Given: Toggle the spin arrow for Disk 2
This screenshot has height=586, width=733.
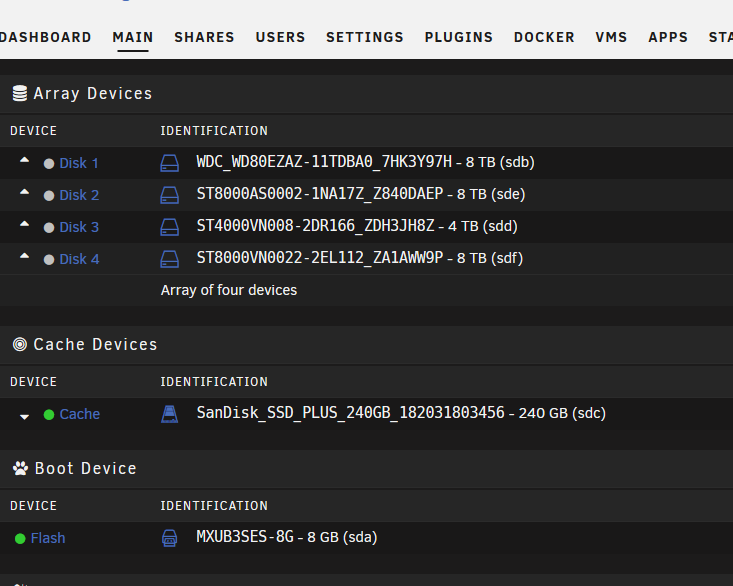Looking at the screenshot, I should pos(24,192).
